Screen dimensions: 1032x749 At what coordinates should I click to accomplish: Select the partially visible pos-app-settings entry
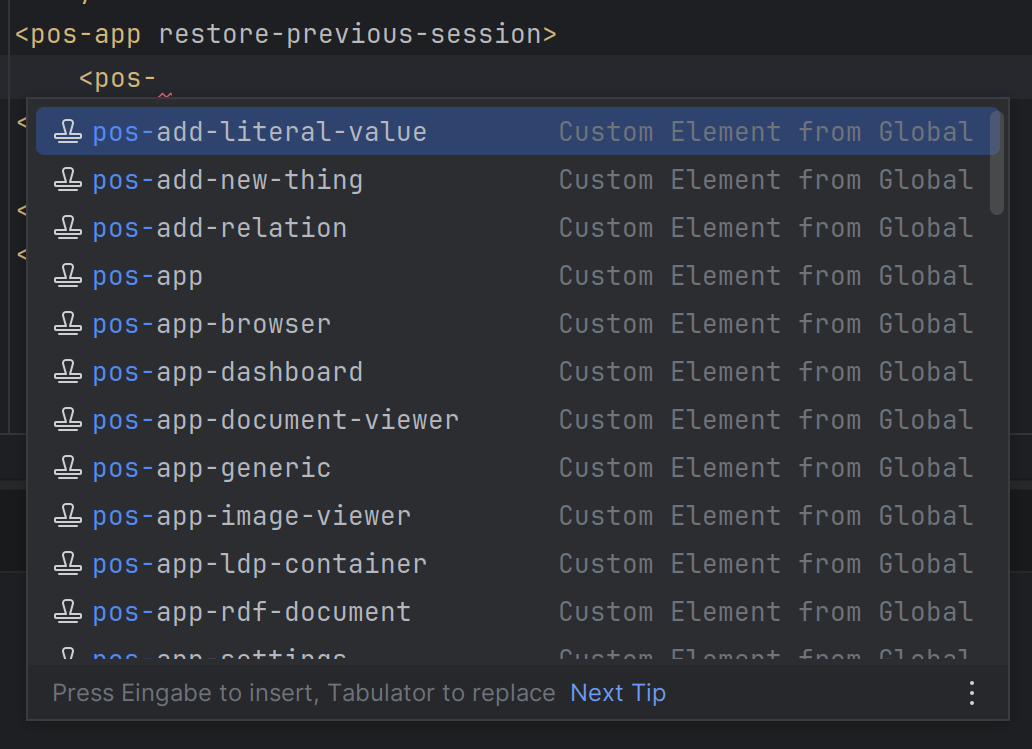(220, 657)
